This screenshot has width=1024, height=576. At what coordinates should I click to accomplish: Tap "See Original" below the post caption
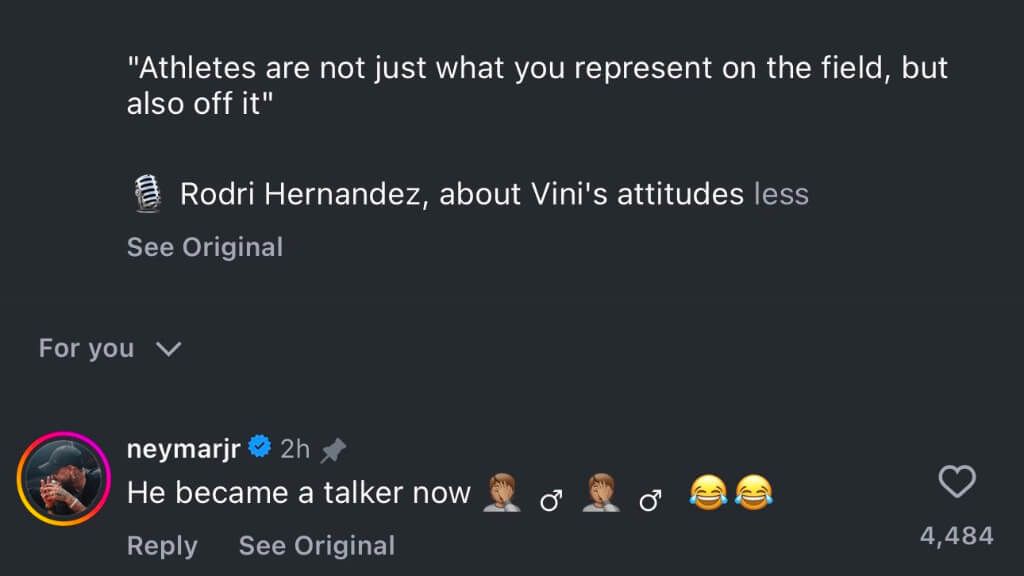(204, 247)
